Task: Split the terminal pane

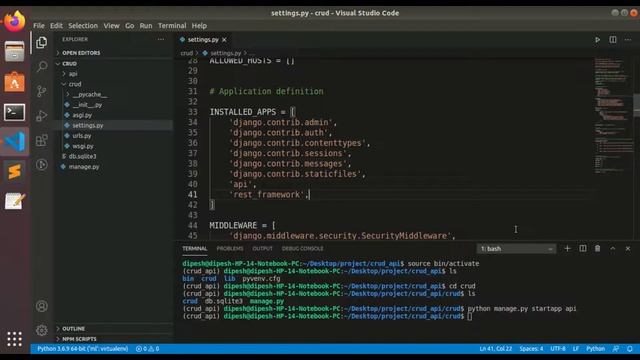Action: pos(582,248)
